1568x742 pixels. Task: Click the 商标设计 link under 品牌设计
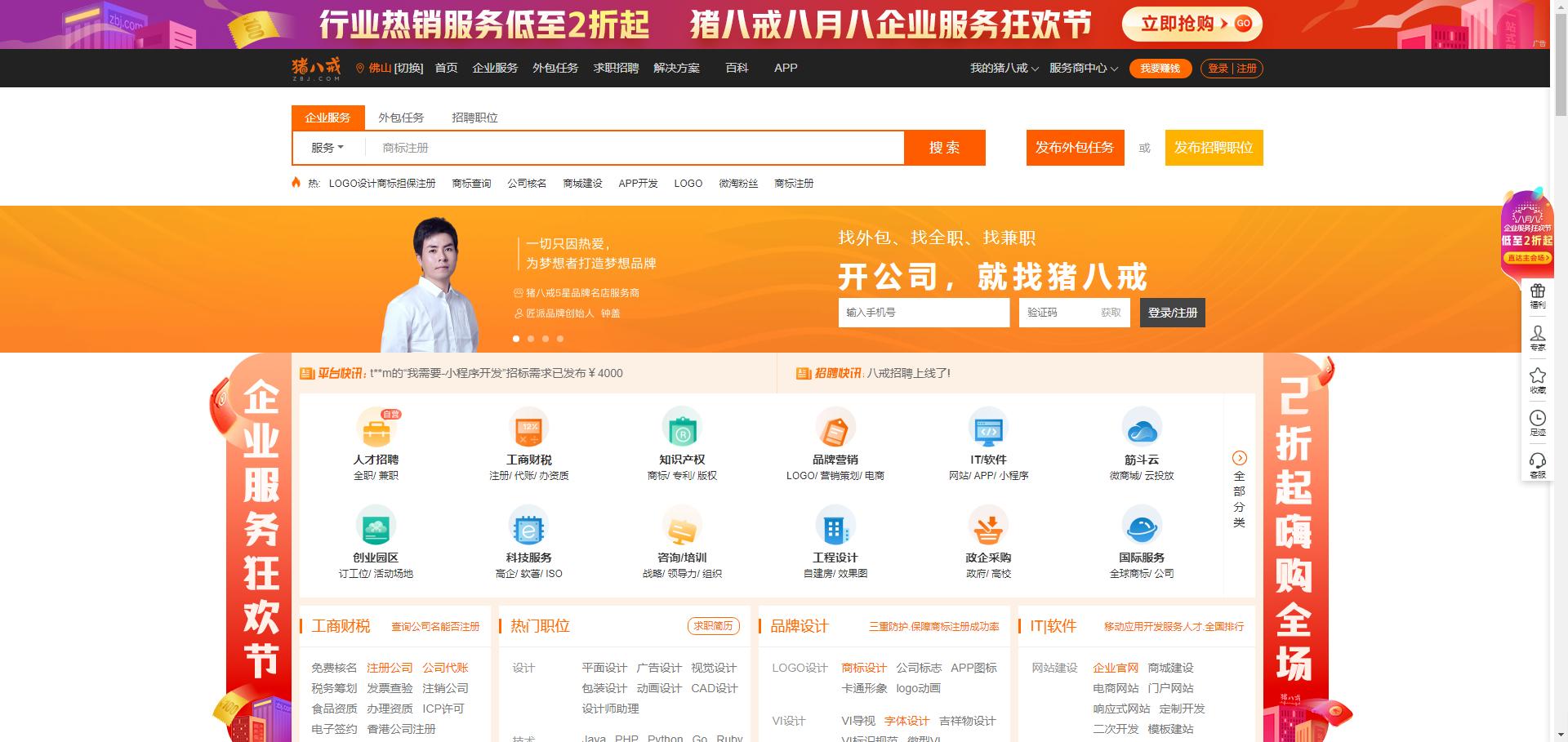tap(864, 668)
